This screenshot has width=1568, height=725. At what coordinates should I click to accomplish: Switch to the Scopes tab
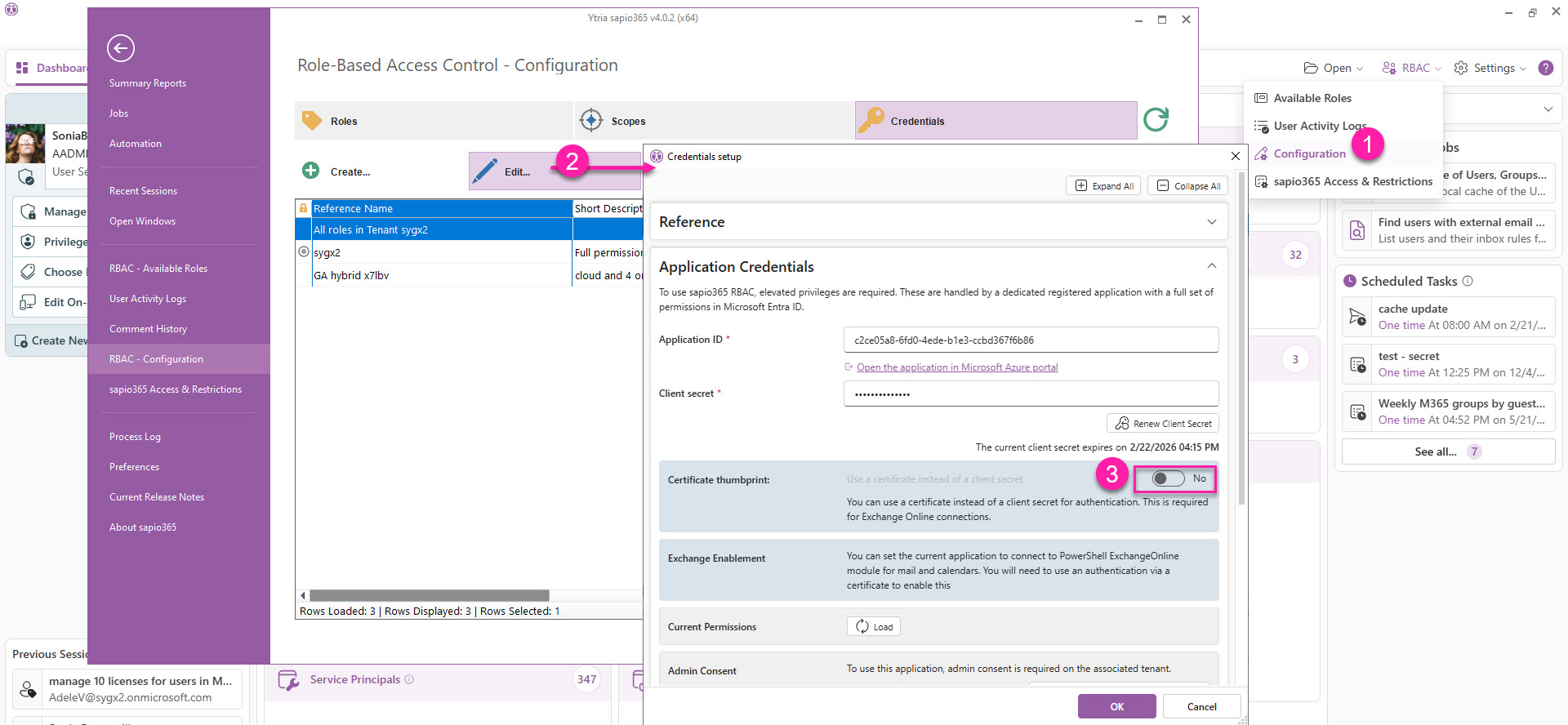[714, 121]
